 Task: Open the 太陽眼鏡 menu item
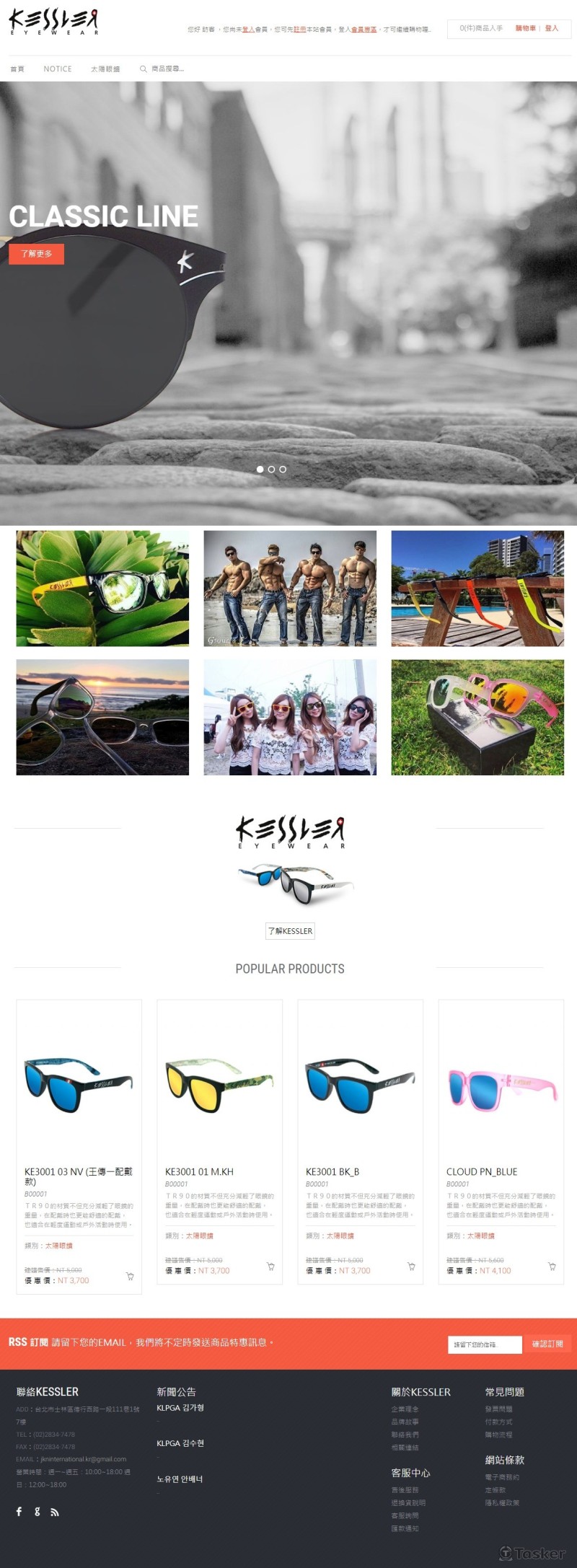105,69
